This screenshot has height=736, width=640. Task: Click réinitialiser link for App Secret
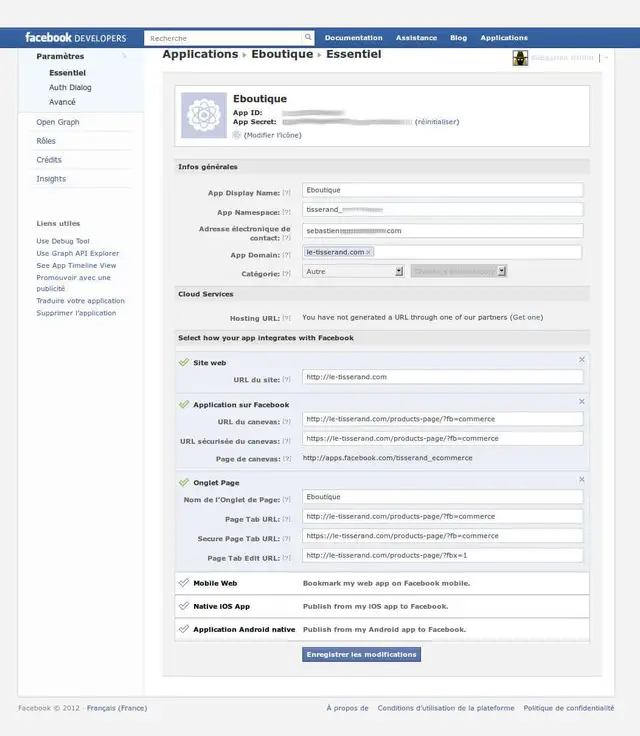[x=437, y=122]
